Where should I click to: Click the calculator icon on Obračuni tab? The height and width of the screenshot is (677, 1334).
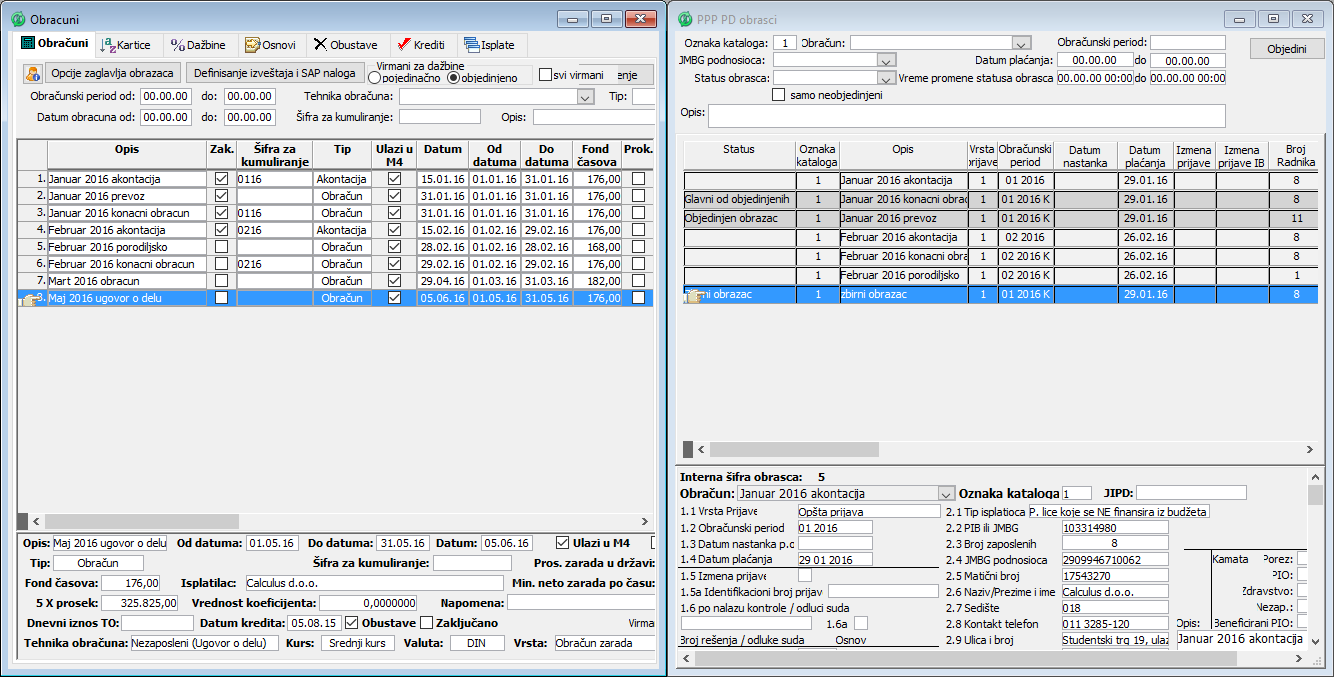pyautogui.click(x=28, y=44)
